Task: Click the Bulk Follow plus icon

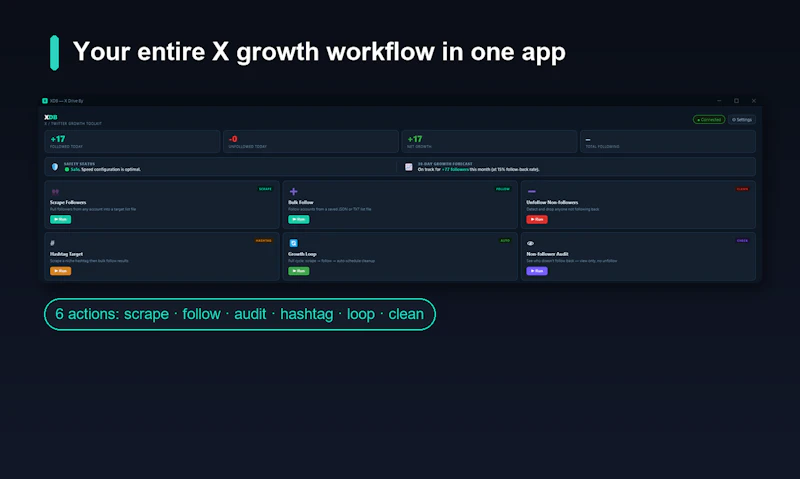Action: (x=293, y=192)
